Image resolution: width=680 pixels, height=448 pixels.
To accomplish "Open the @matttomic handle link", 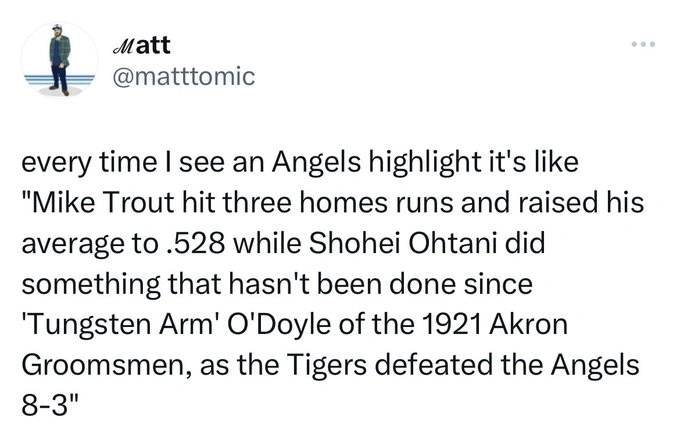I will click(x=179, y=73).
